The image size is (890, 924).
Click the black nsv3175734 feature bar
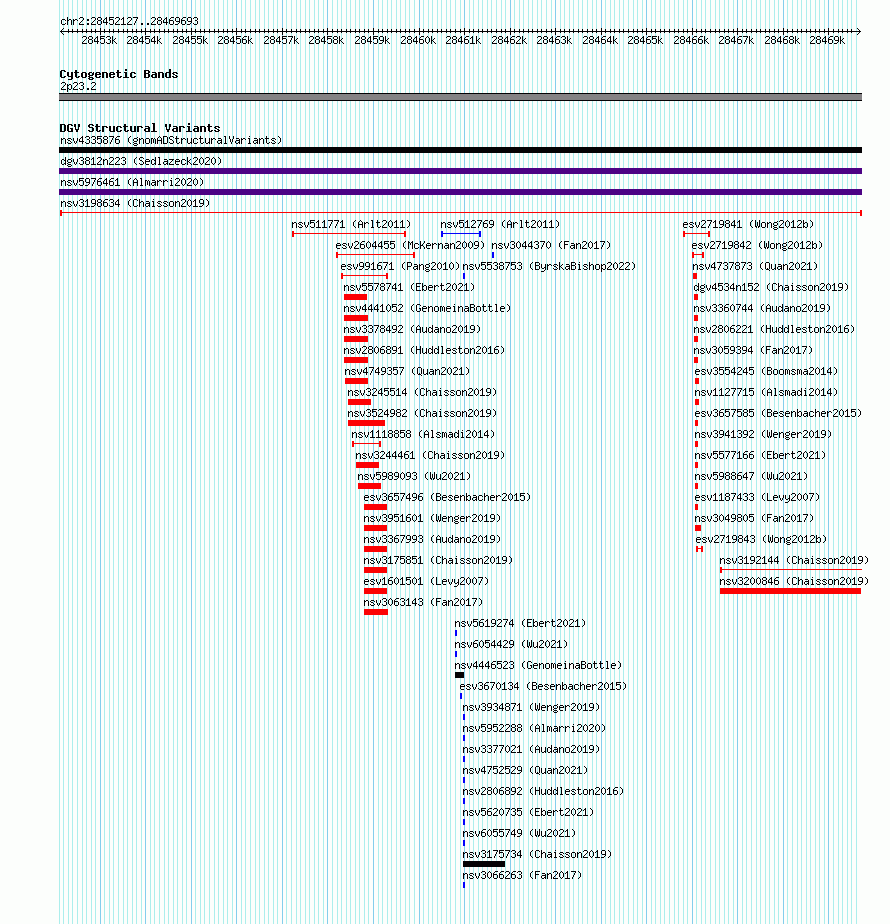[x=484, y=864]
